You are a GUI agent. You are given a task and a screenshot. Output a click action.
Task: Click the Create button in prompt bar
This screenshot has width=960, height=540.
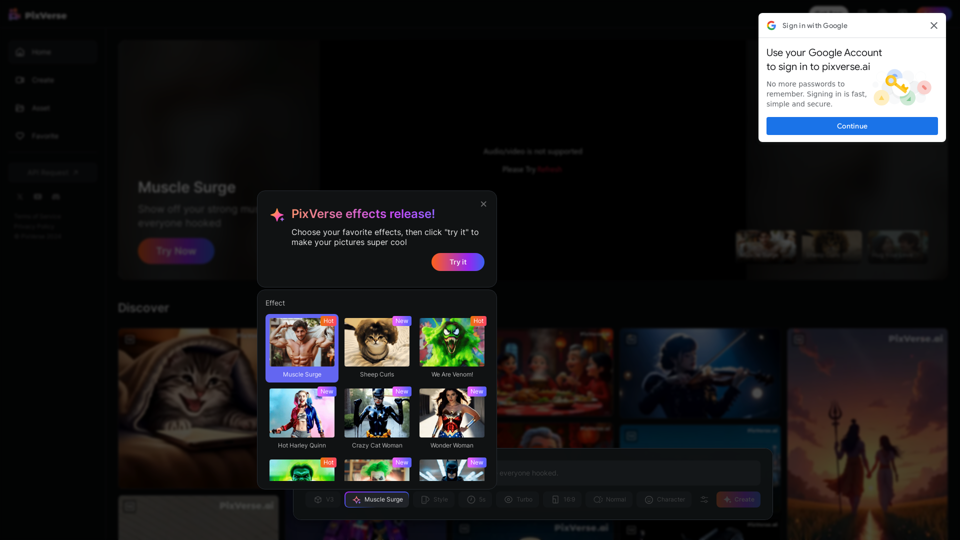click(x=738, y=500)
